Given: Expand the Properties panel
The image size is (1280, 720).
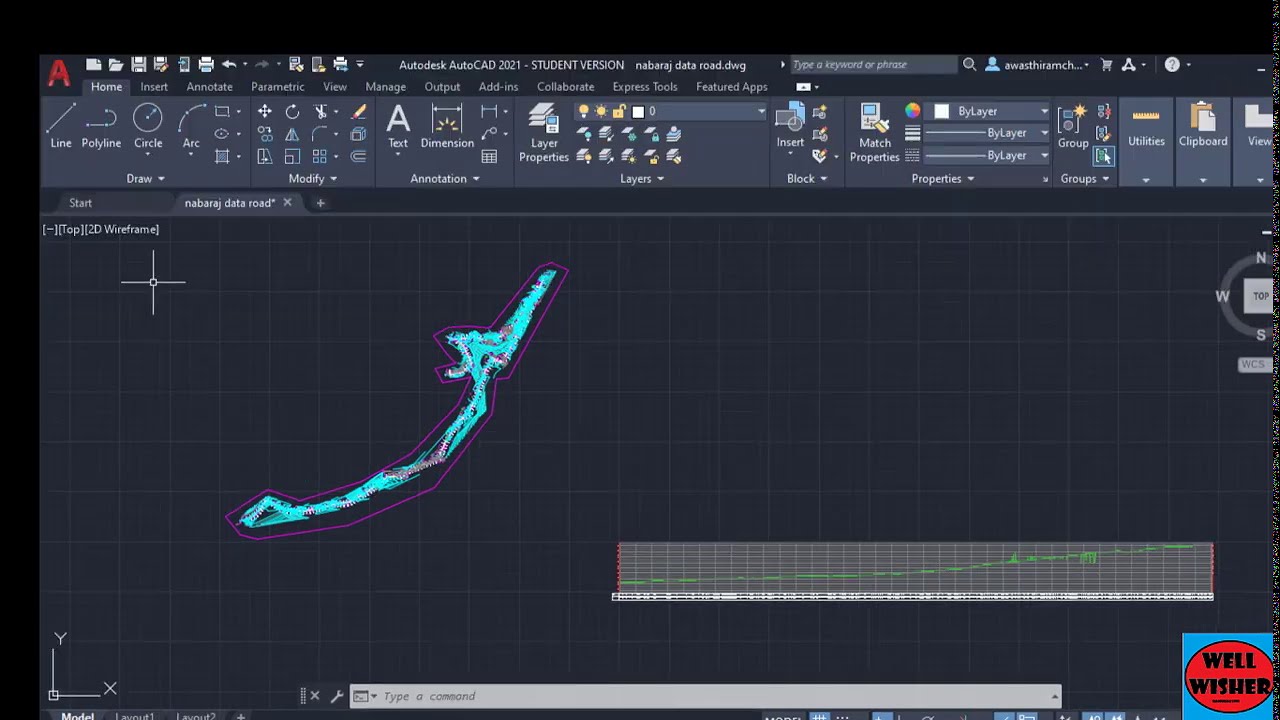Looking at the screenshot, I should (943, 178).
